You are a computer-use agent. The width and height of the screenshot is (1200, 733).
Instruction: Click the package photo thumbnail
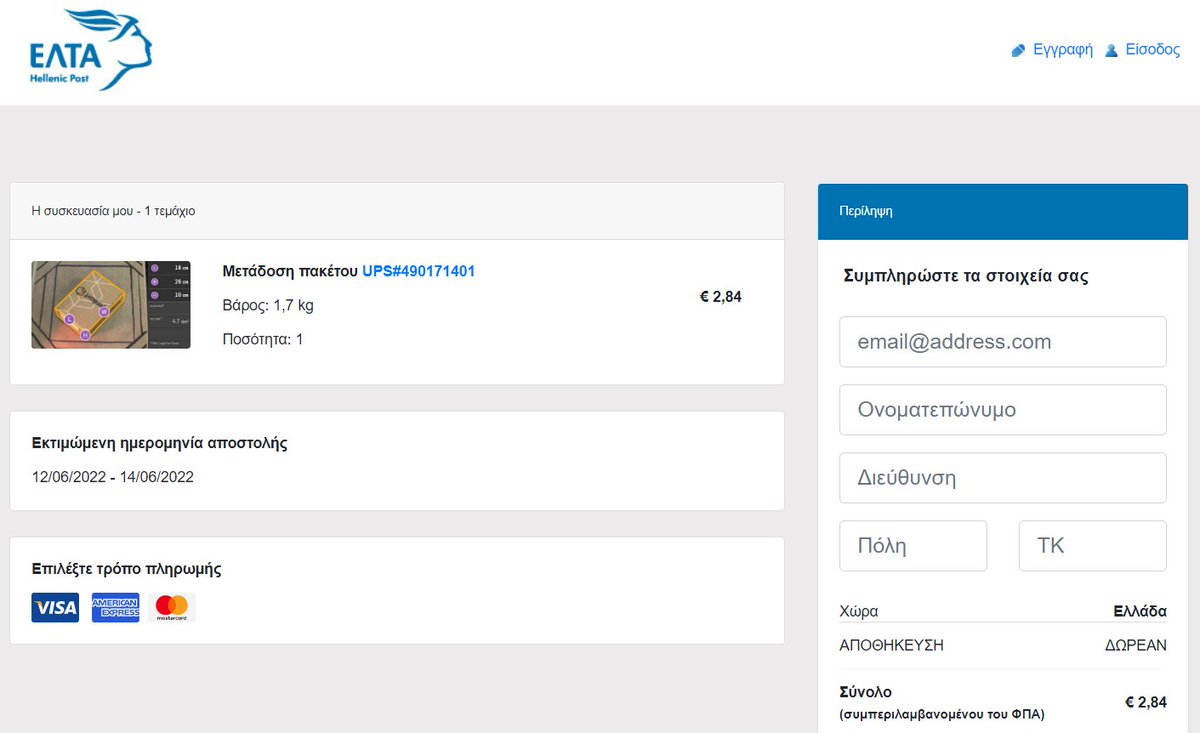[111, 305]
